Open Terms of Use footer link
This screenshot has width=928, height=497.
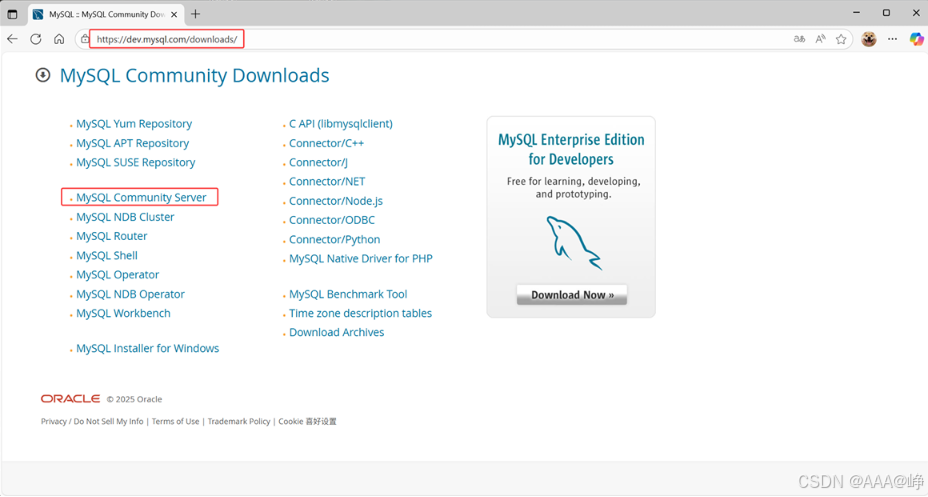pyautogui.click(x=175, y=421)
